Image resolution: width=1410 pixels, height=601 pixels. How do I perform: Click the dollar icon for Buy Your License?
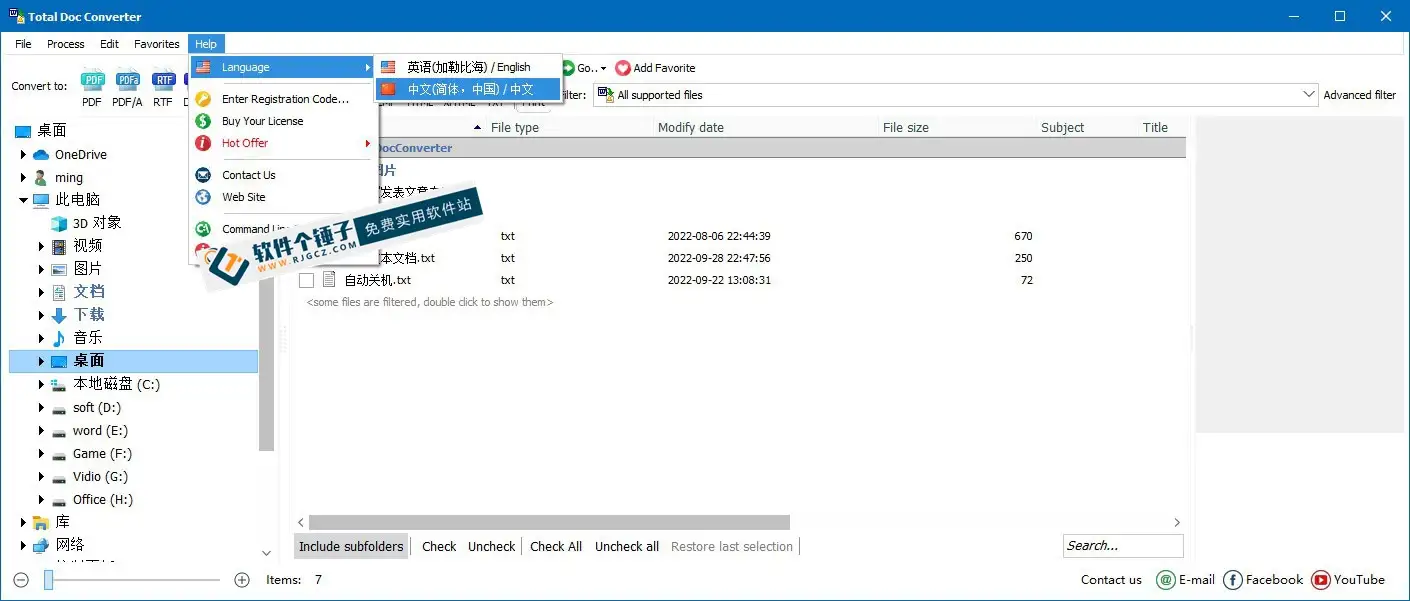click(x=203, y=121)
